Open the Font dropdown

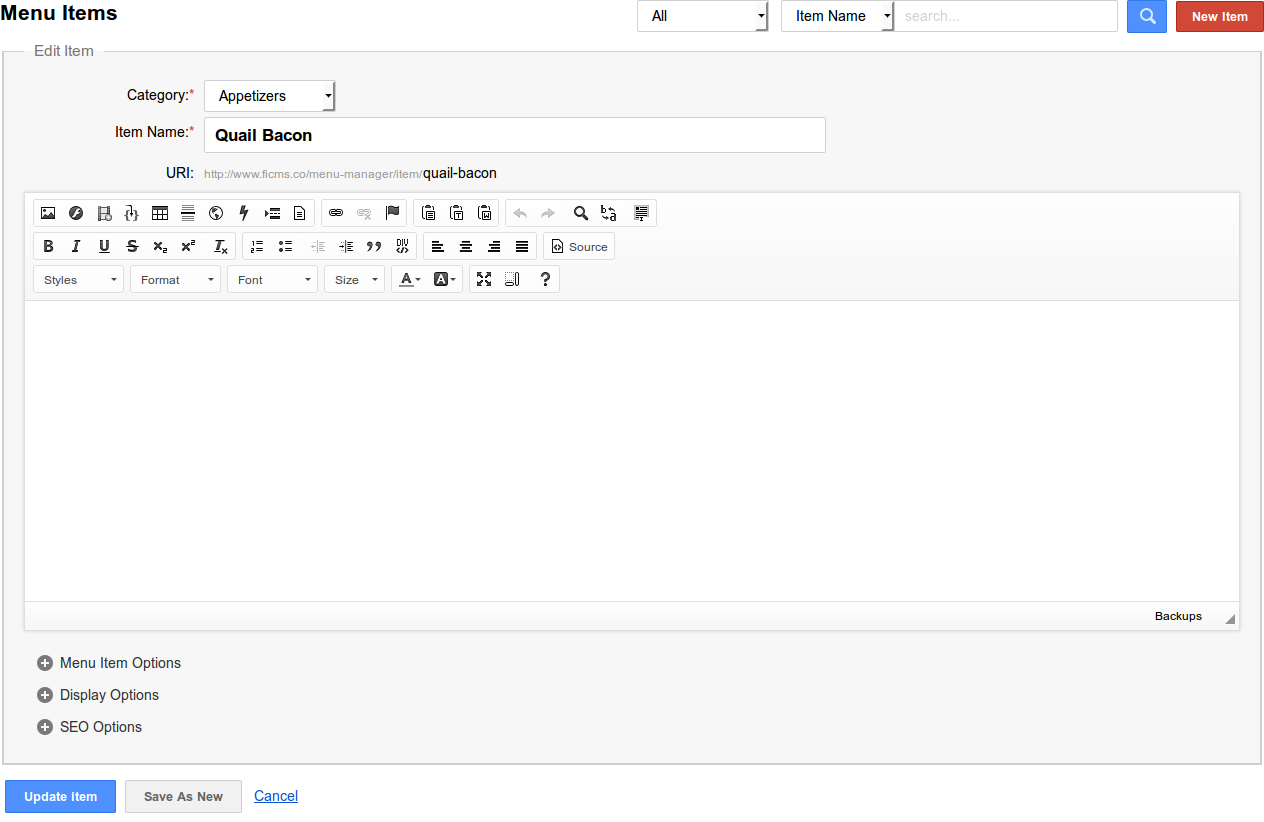(272, 280)
